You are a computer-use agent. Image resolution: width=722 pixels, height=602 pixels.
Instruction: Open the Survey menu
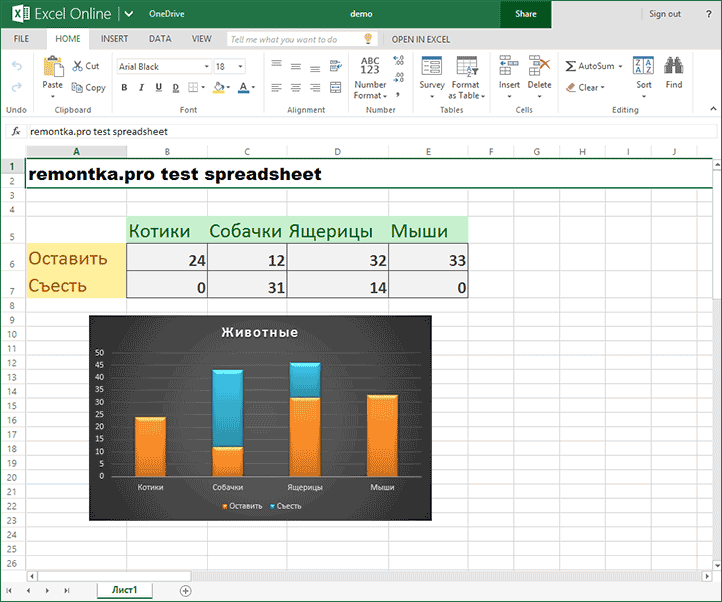pos(432,77)
